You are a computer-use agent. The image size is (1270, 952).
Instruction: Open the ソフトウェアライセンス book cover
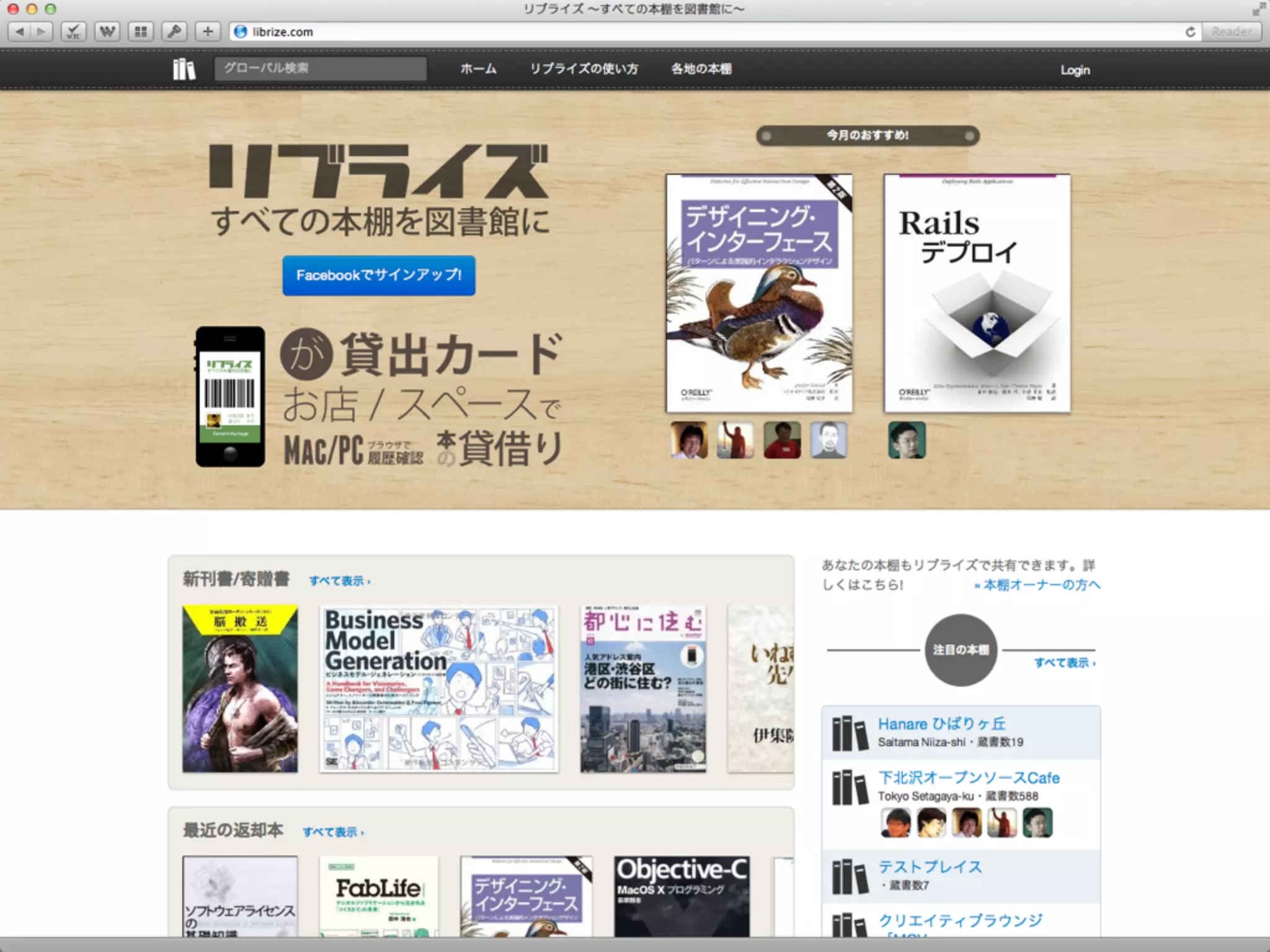[x=240, y=896]
